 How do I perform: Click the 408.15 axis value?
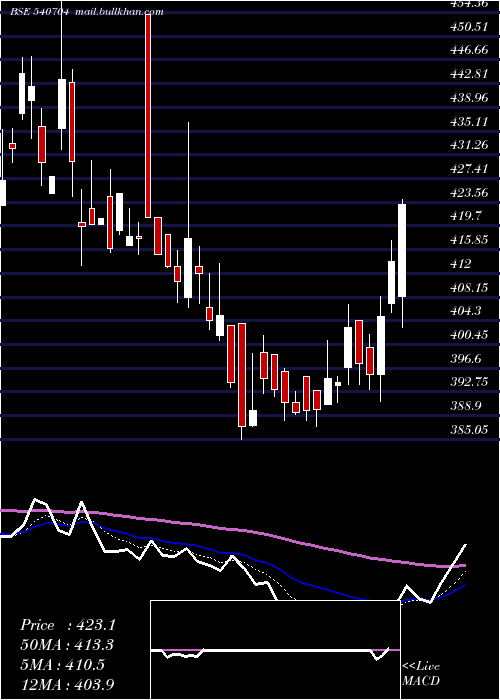(x=468, y=288)
